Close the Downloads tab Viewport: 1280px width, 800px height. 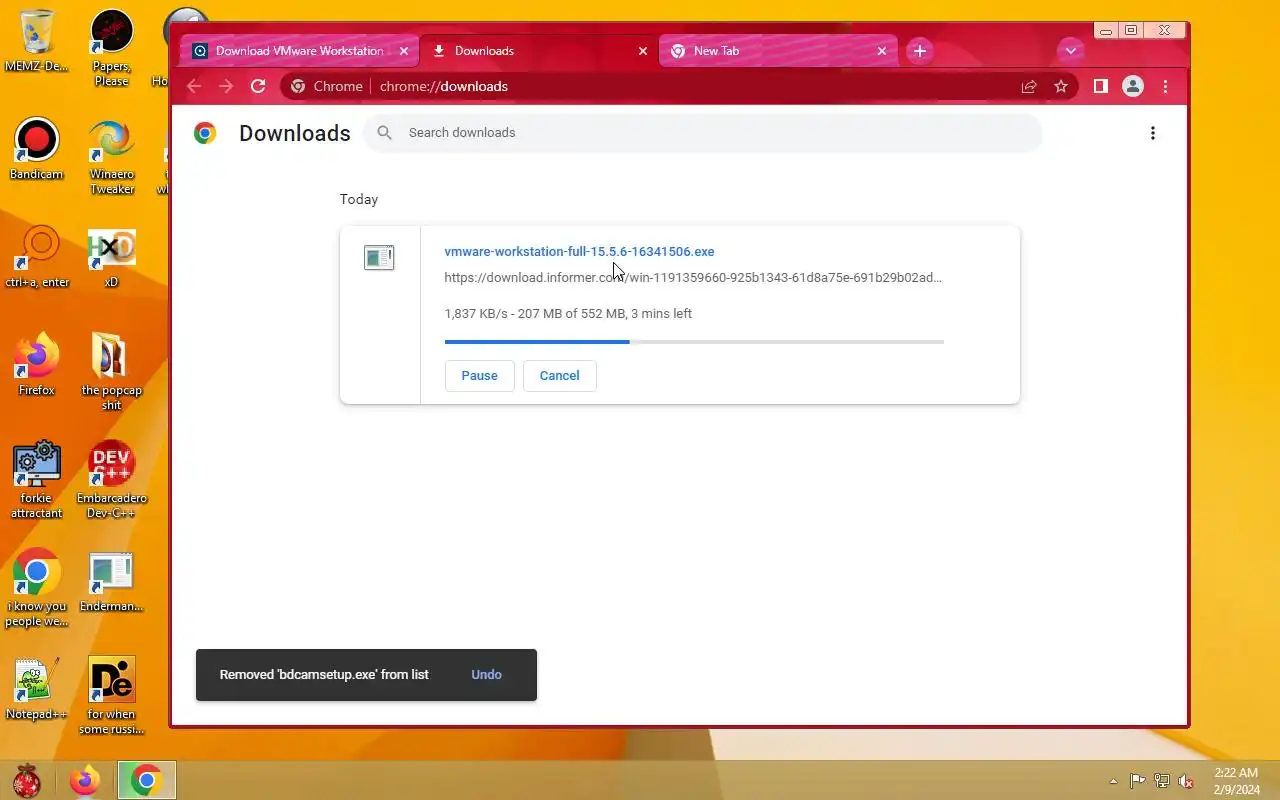(643, 51)
